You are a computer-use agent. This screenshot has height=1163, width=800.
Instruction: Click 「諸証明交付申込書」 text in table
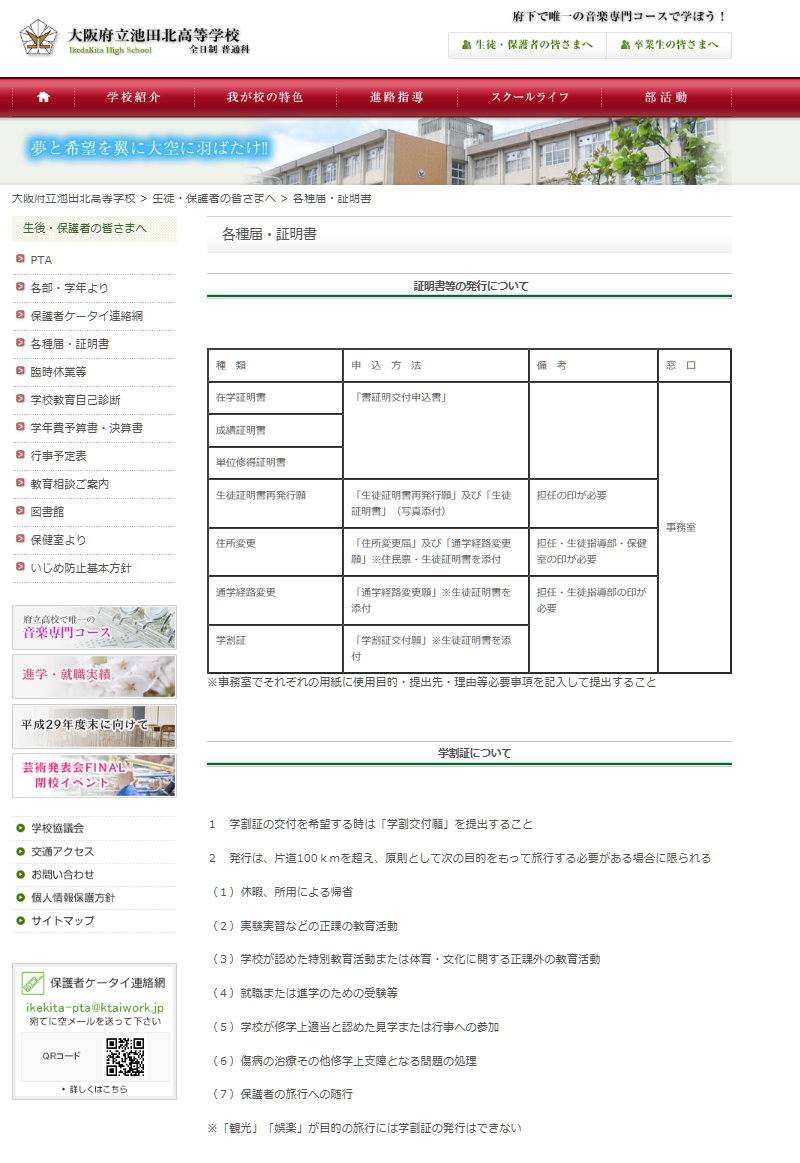[x=400, y=398]
